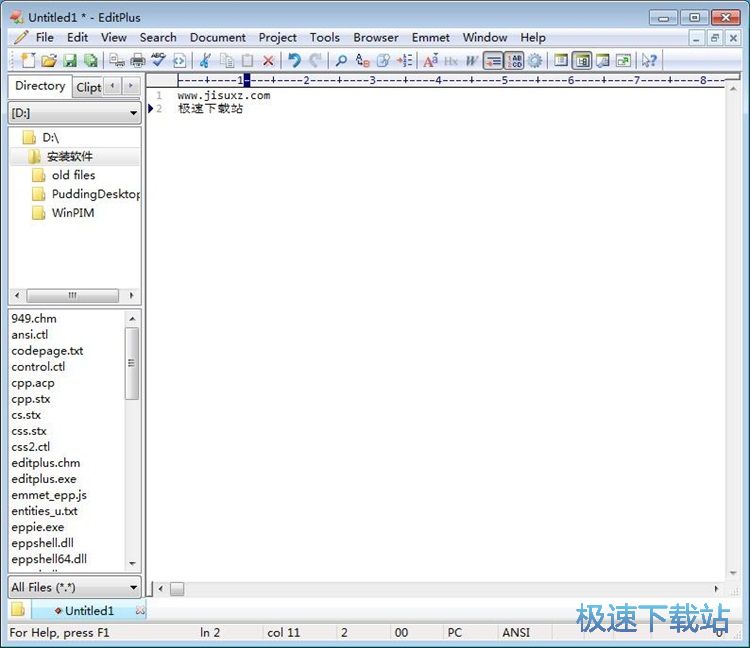Viewport: 750px width, 648px height.
Task: Click the editor horizontal scrollbar thumb
Action: coord(177,589)
